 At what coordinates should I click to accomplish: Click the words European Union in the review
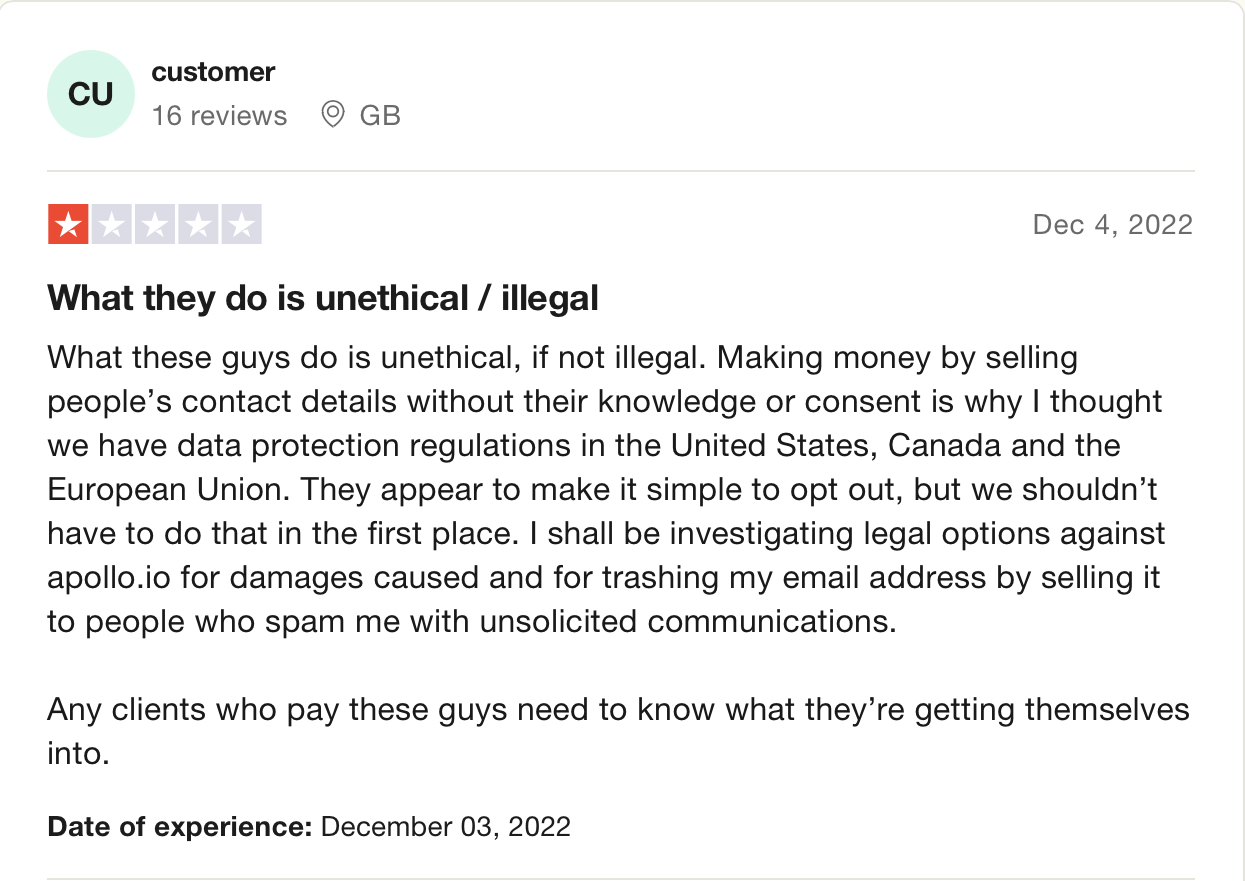(x=169, y=490)
